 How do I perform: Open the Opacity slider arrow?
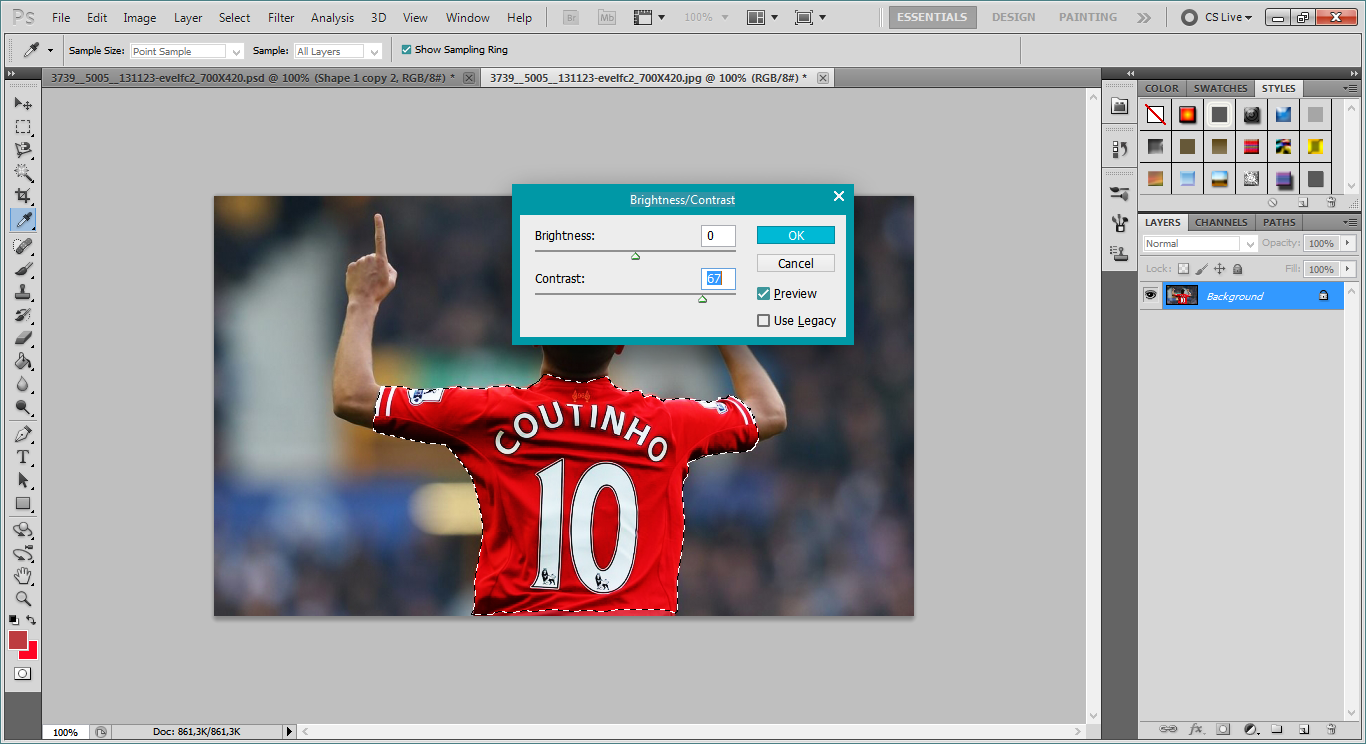[x=1348, y=243]
